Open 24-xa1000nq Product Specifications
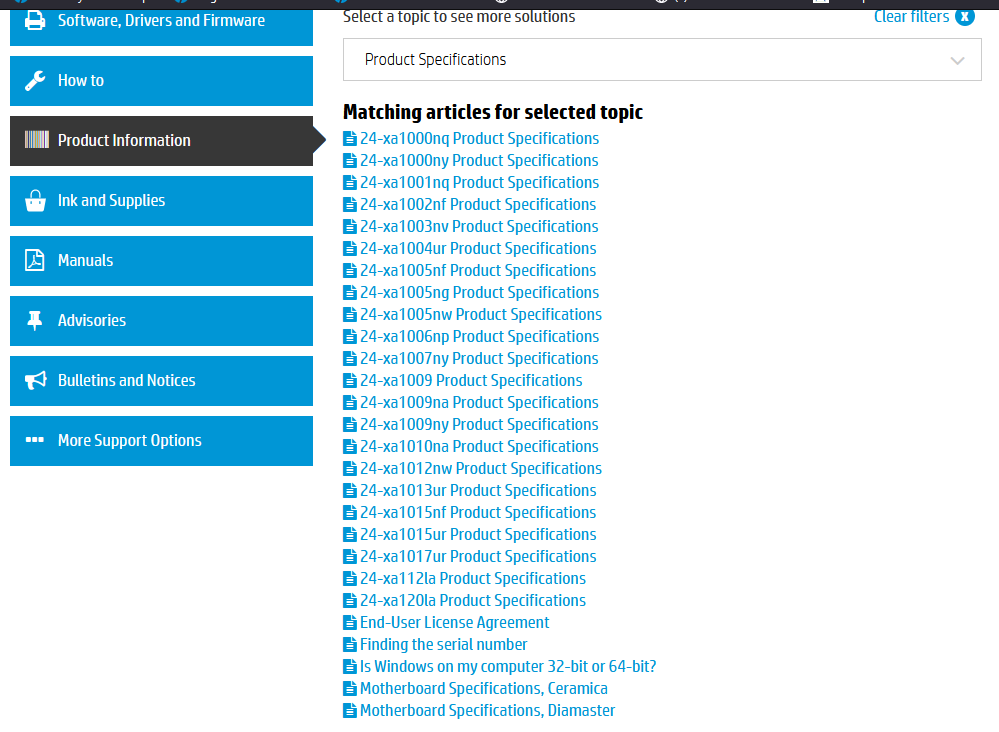 479,138
